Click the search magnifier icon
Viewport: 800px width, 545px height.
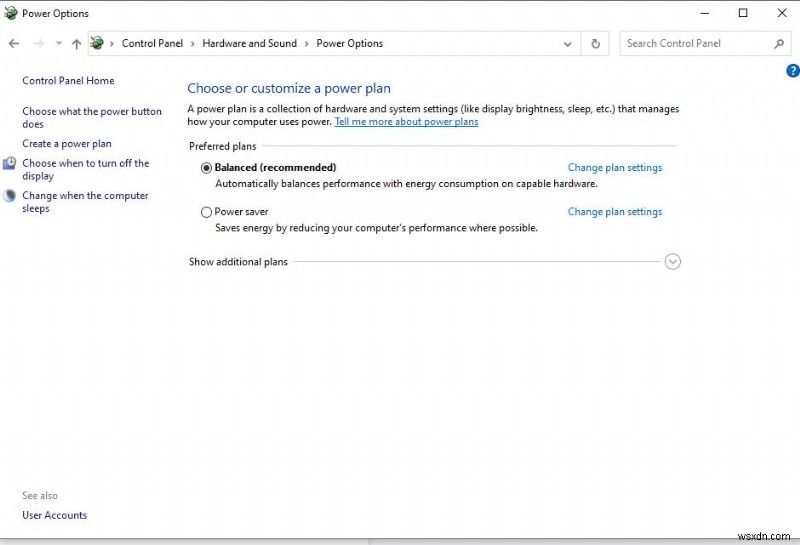(779, 44)
